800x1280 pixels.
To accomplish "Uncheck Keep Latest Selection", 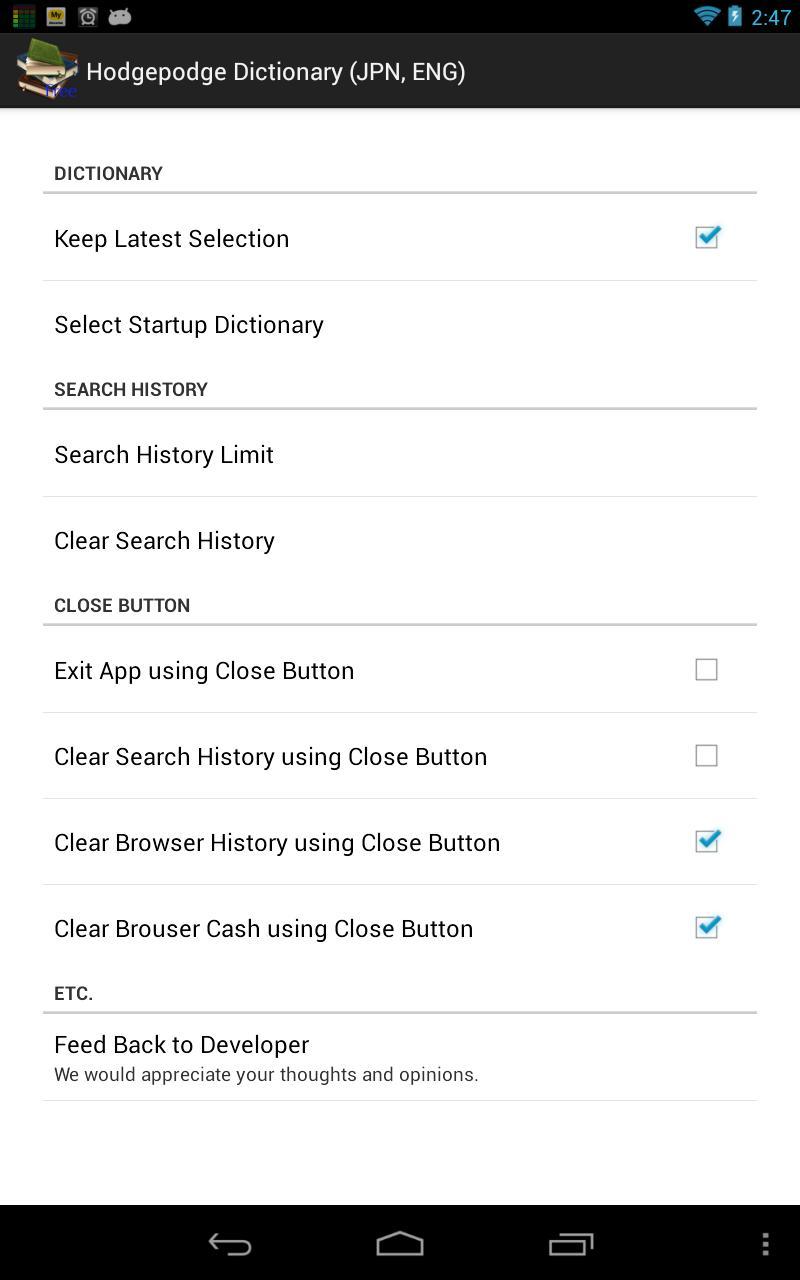I will (x=706, y=237).
